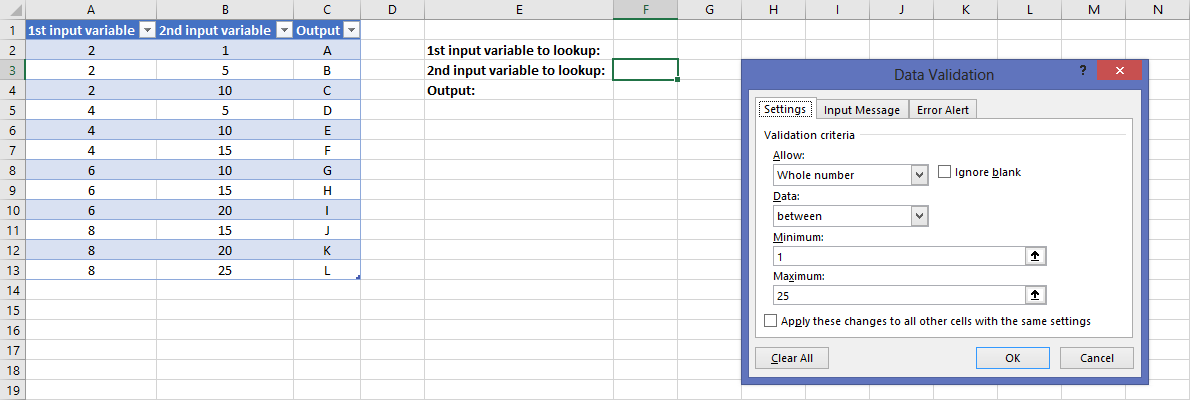
Task: Select row 14 header
Action: click(13, 289)
